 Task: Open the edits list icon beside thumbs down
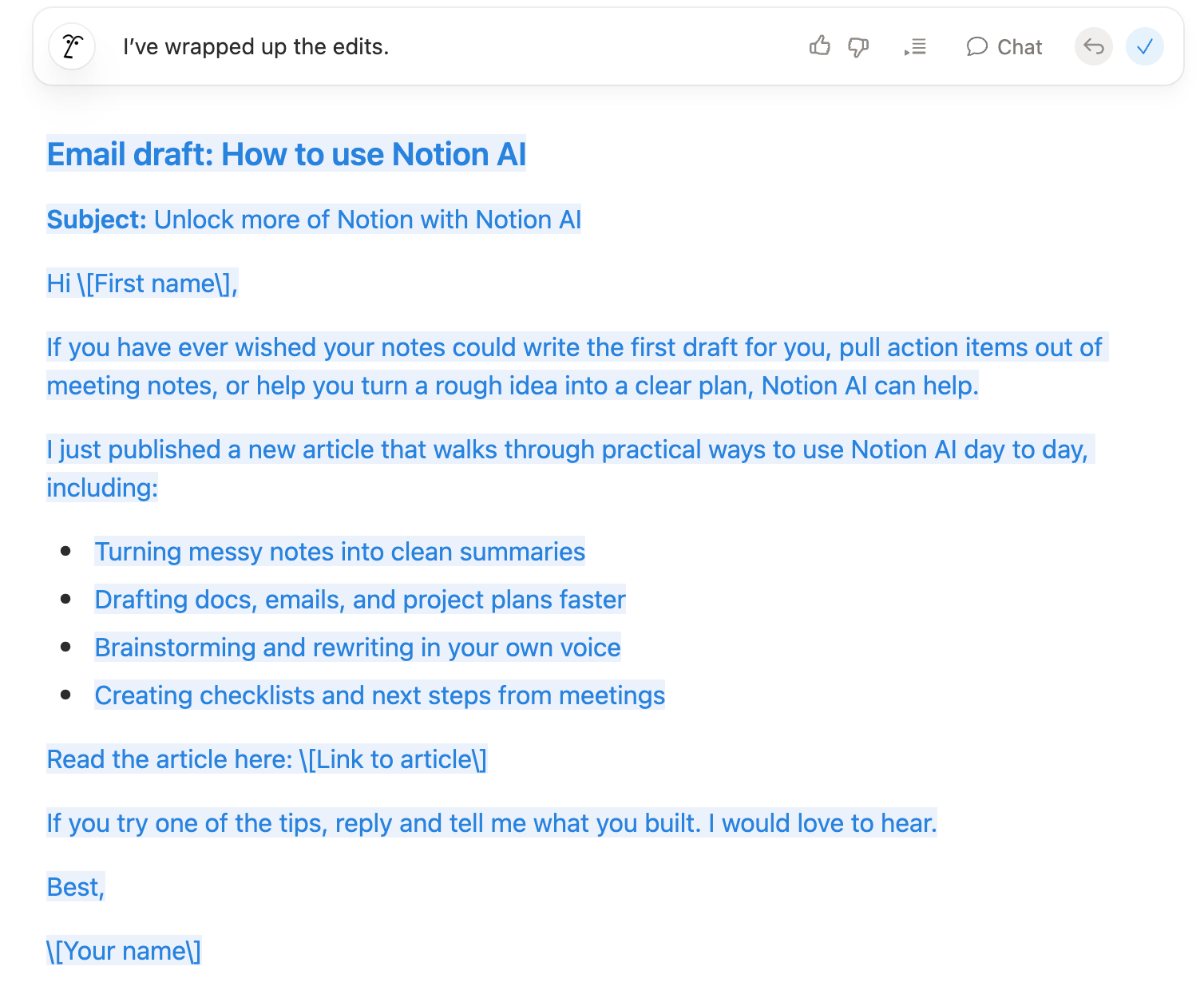click(915, 46)
